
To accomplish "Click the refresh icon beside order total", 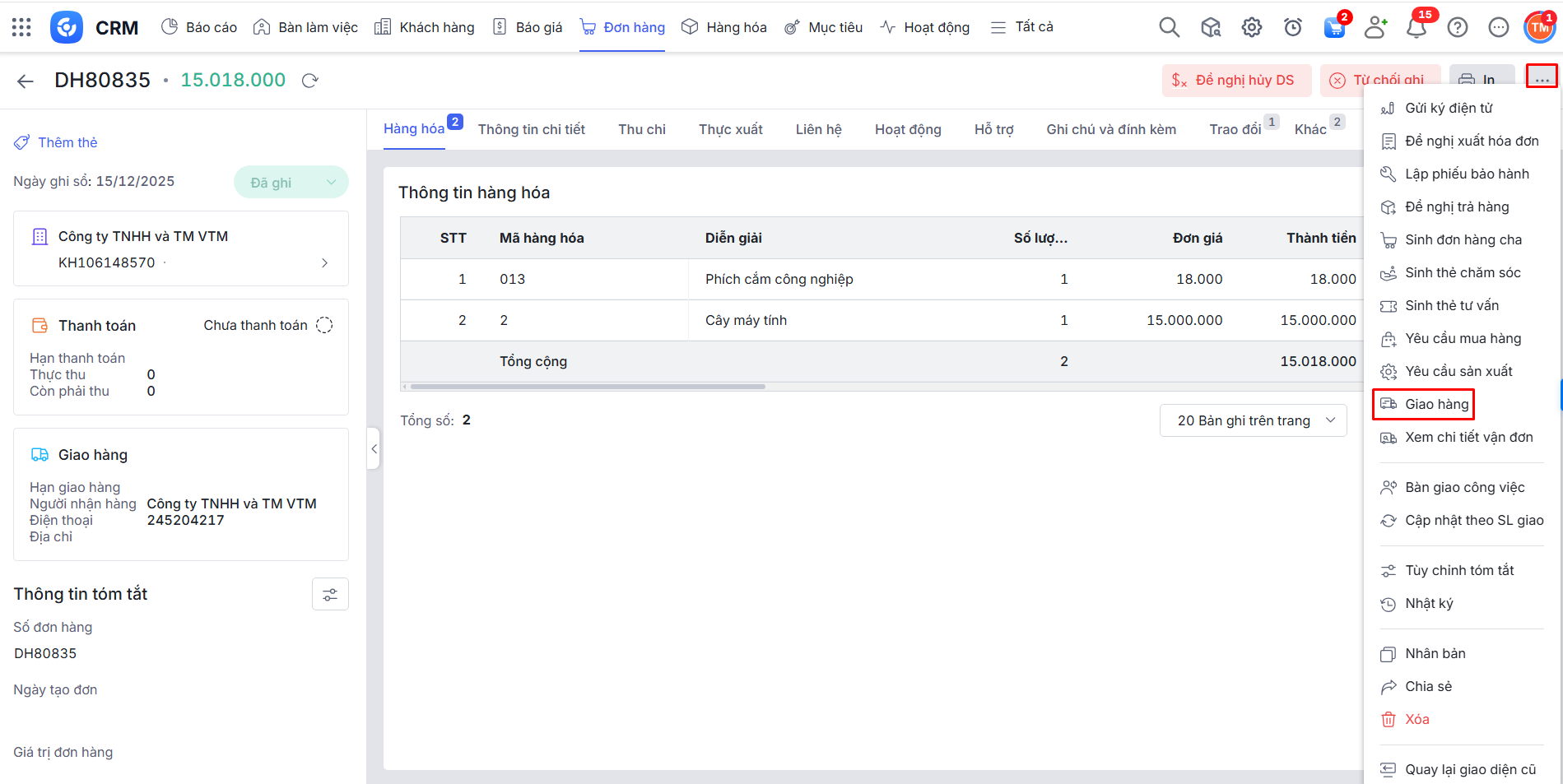I will pos(310,81).
